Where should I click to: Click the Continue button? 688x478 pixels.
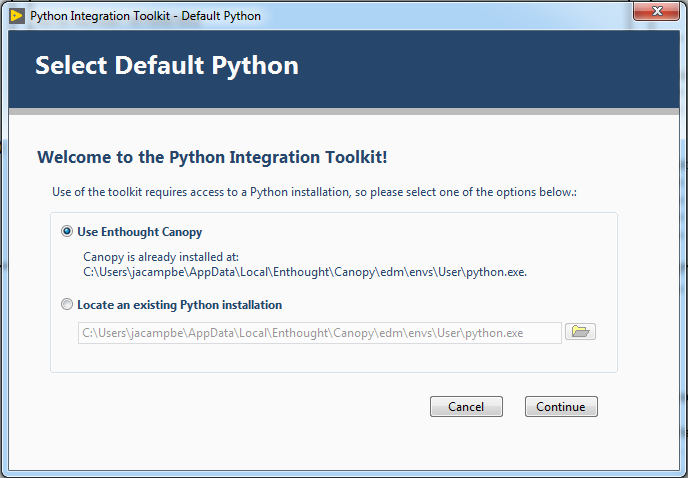tap(561, 406)
